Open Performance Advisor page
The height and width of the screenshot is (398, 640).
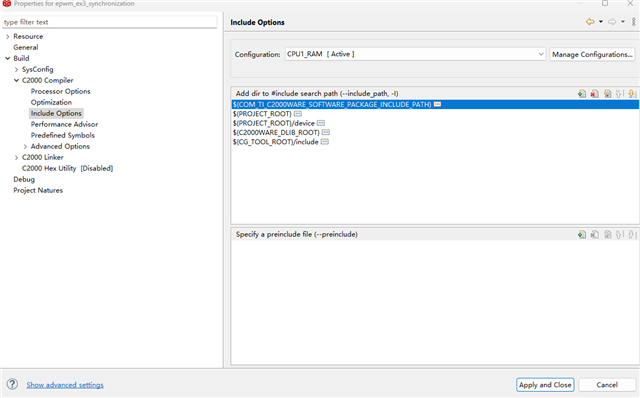[64, 124]
